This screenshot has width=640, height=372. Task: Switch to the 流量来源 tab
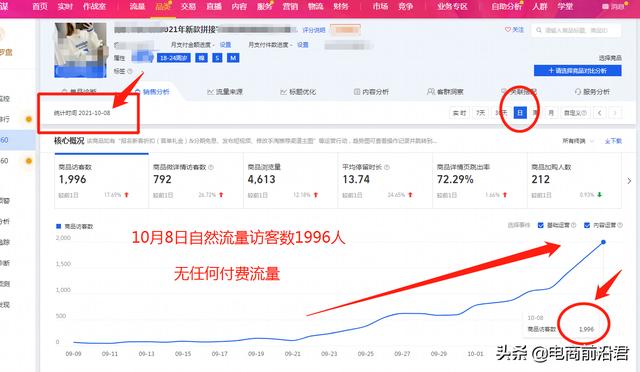[225, 92]
